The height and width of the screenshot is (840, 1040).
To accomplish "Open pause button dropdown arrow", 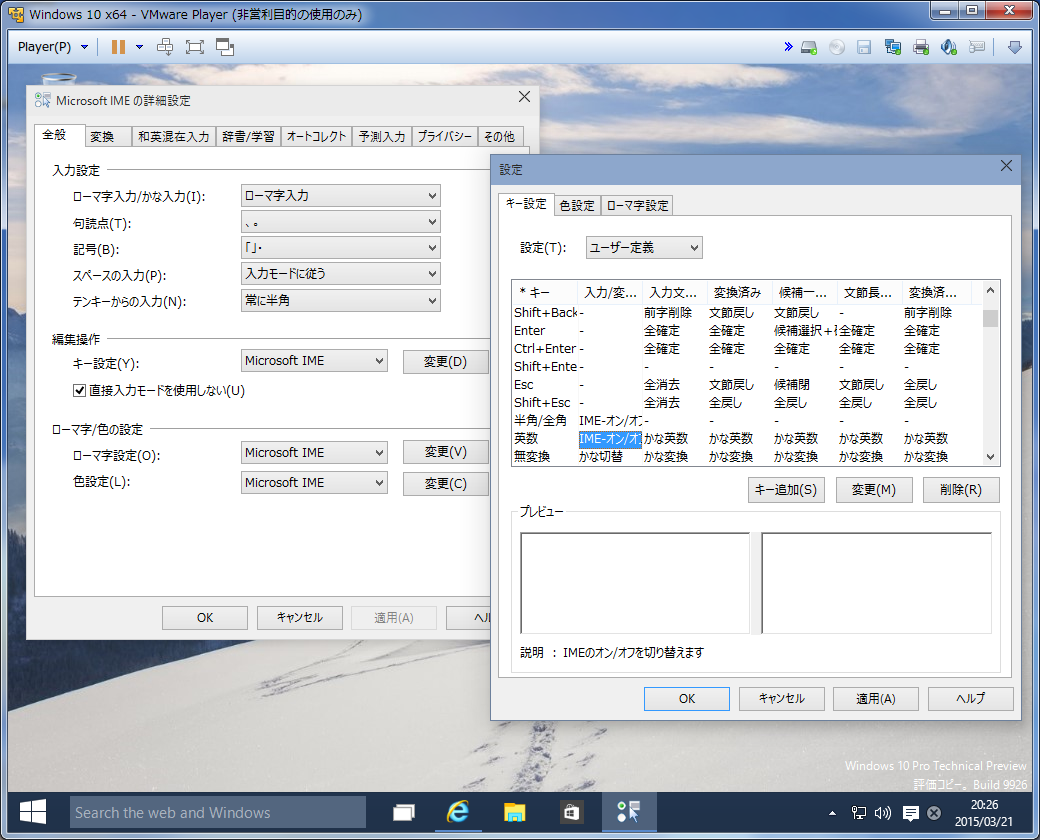I will (139, 47).
